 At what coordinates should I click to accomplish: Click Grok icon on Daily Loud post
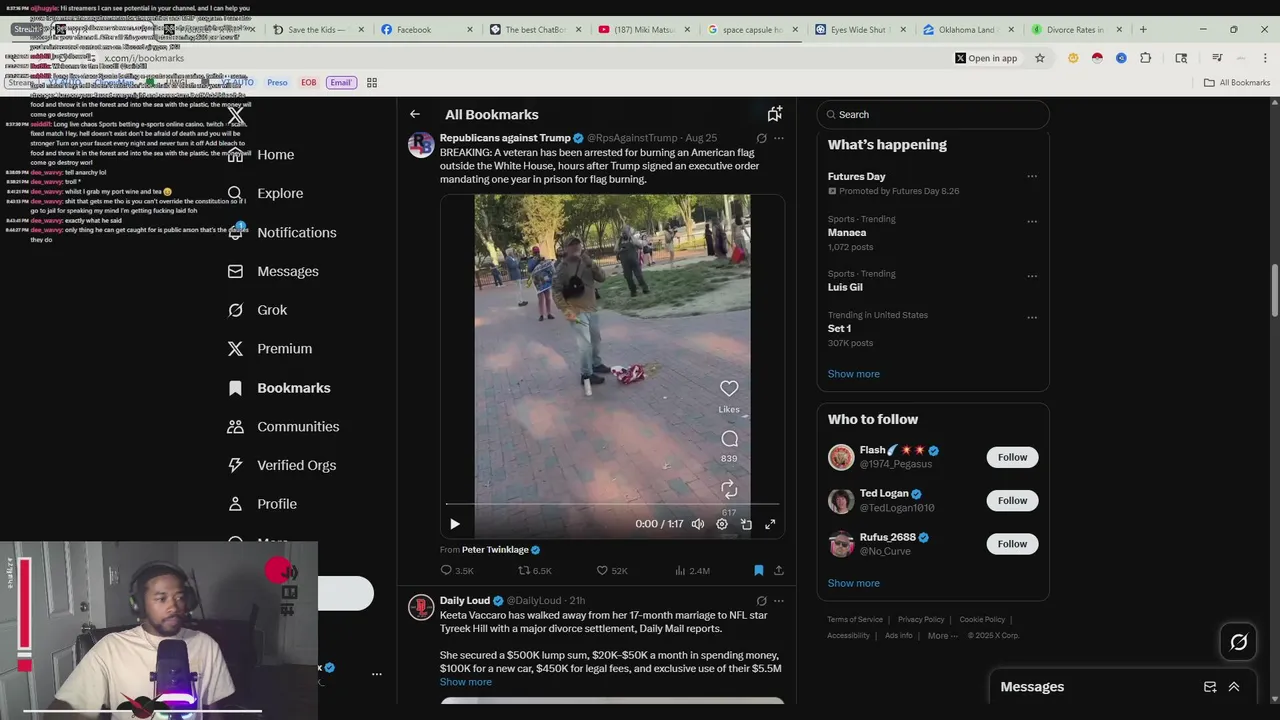761,601
